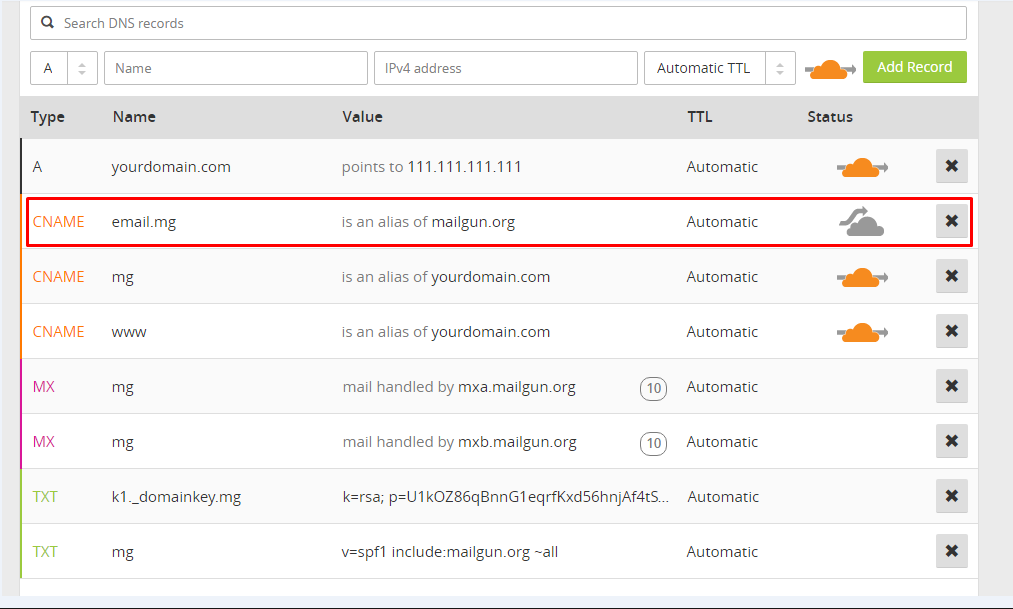The height and width of the screenshot is (609, 1013).
Task: Expand the Automatic TTL dropdown
Action: [x=719, y=68]
